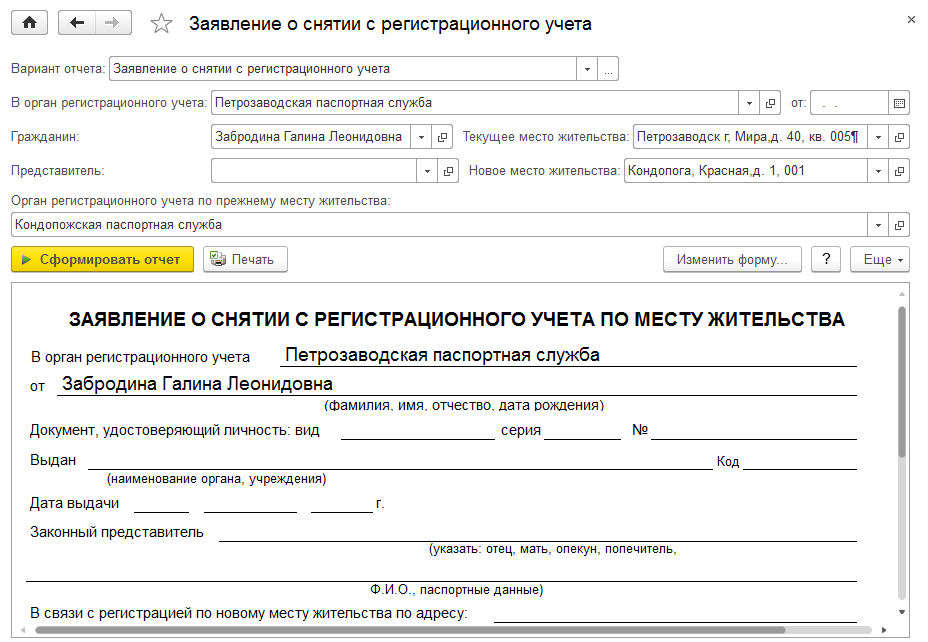This screenshot has height=642, width=928.
Task: Click the Печать button
Action: point(245,260)
